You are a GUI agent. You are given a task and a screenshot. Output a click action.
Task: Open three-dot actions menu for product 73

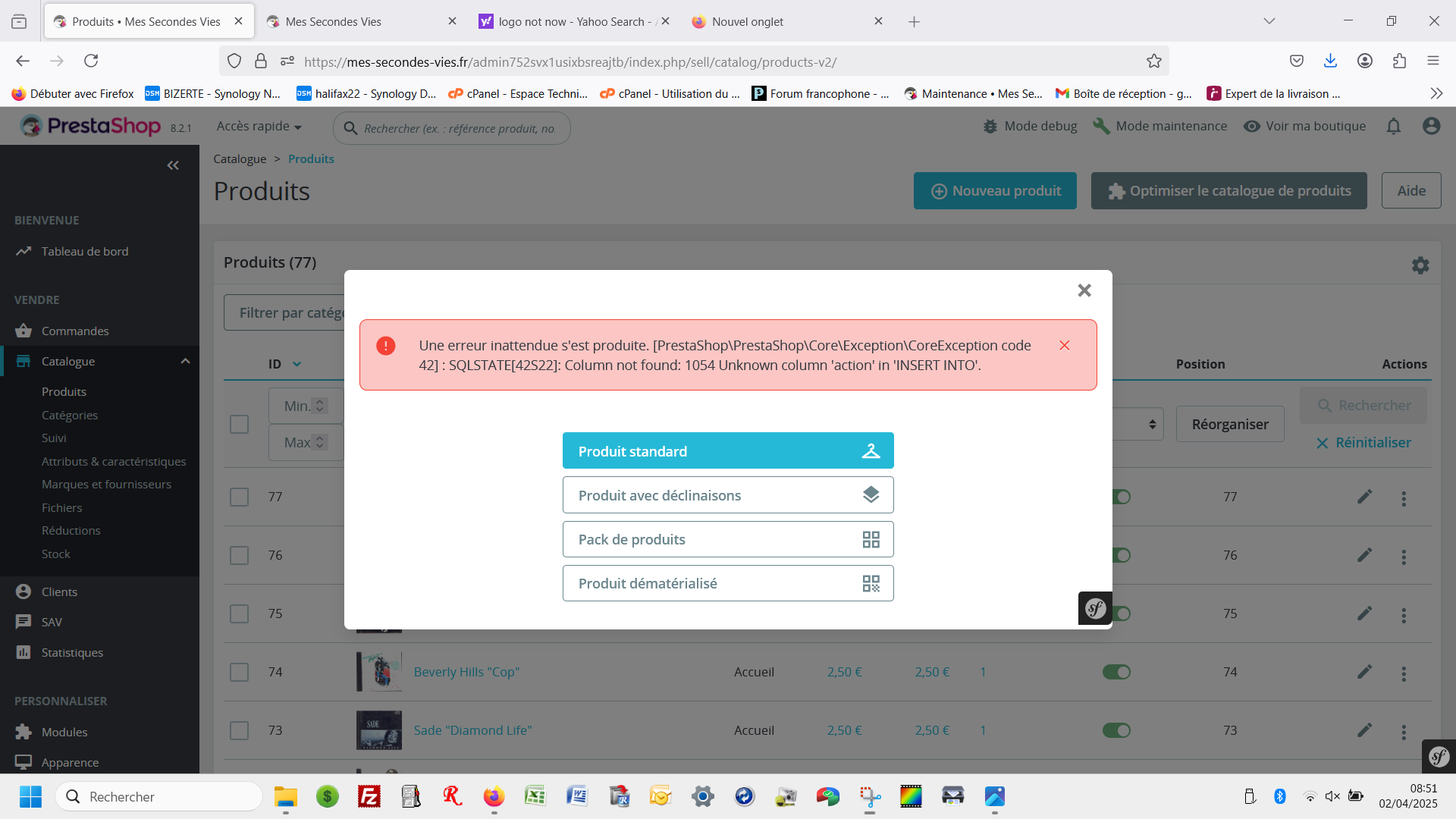(1403, 732)
